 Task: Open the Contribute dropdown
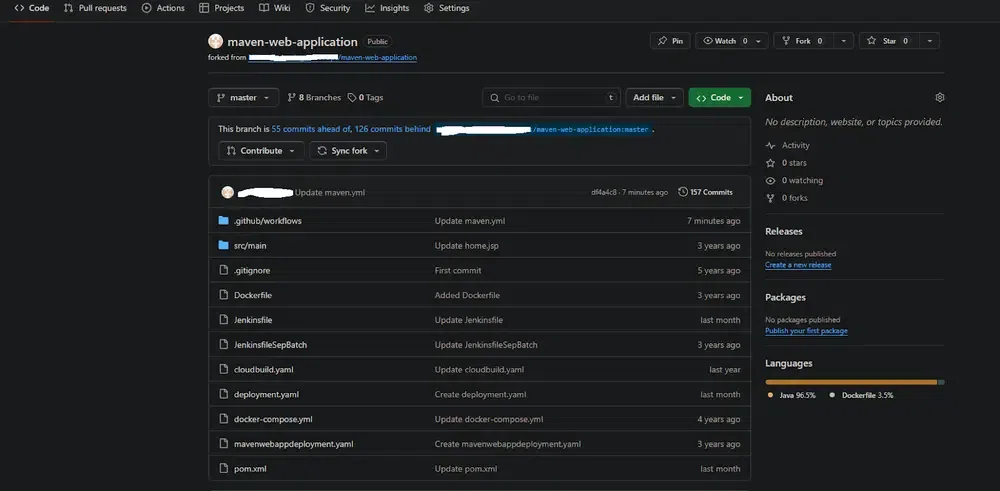coord(261,150)
